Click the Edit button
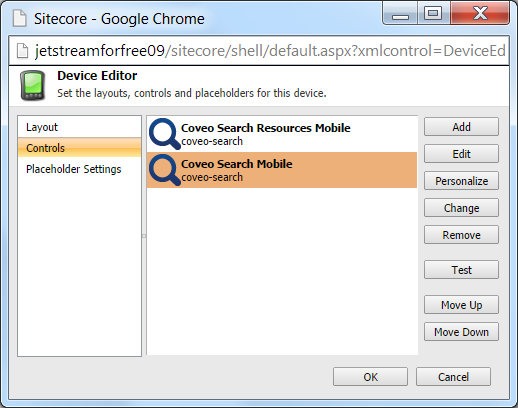 tap(461, 154)
